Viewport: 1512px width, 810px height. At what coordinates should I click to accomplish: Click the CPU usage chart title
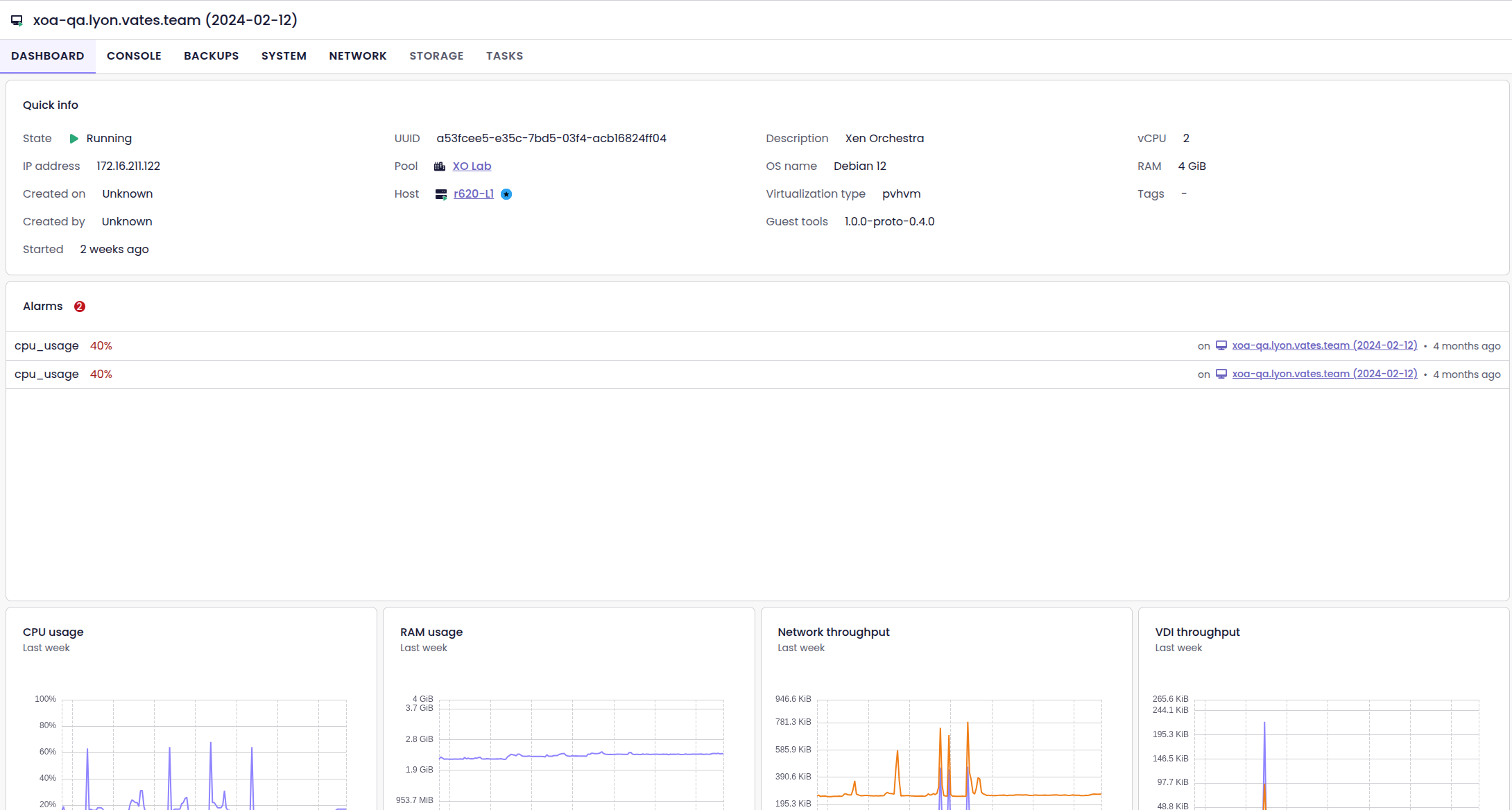pos(53,632)
